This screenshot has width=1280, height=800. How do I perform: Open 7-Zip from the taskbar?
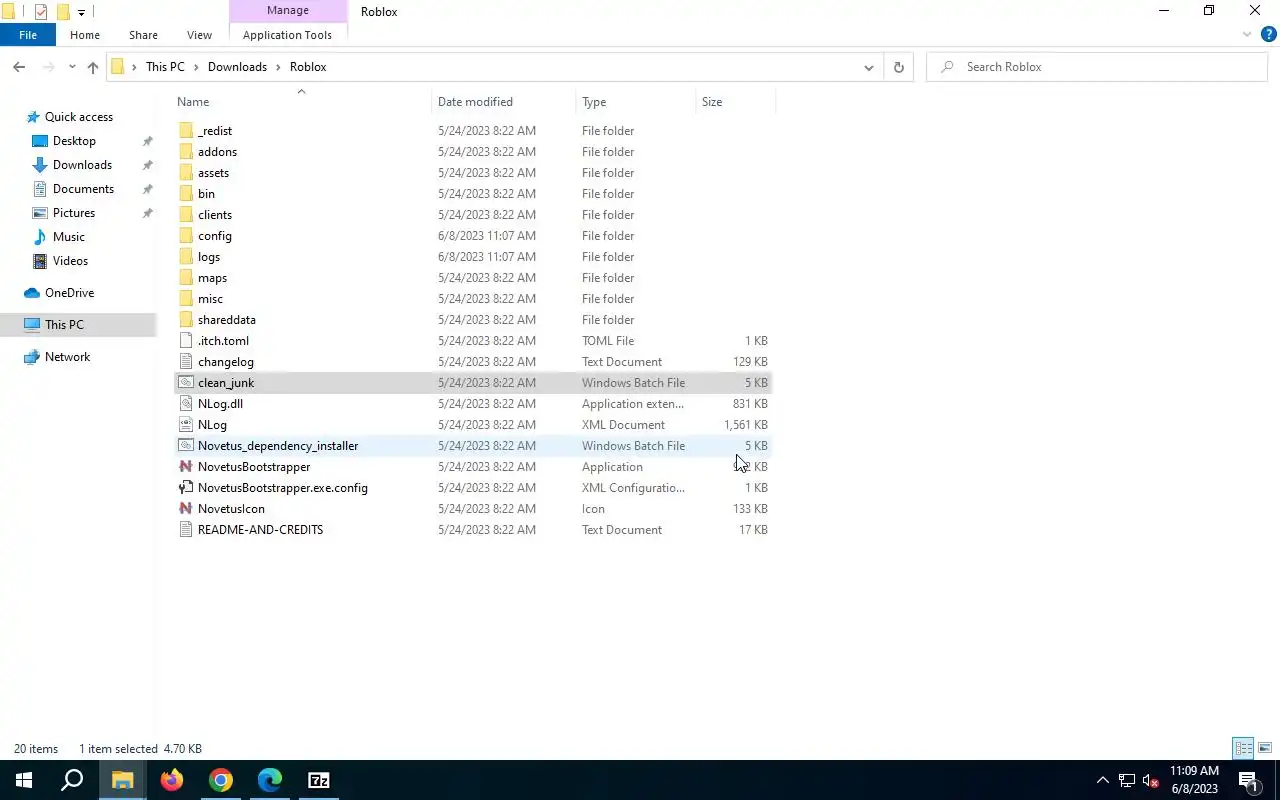(x=319, y=780)
